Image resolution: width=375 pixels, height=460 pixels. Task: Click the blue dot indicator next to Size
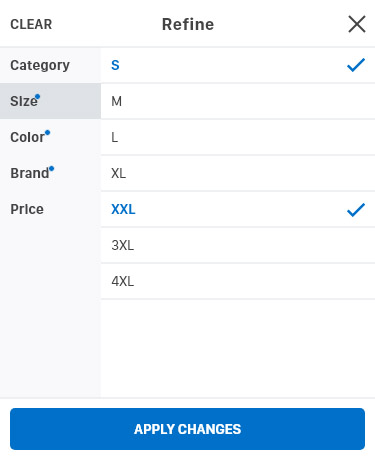click(38, 97)
